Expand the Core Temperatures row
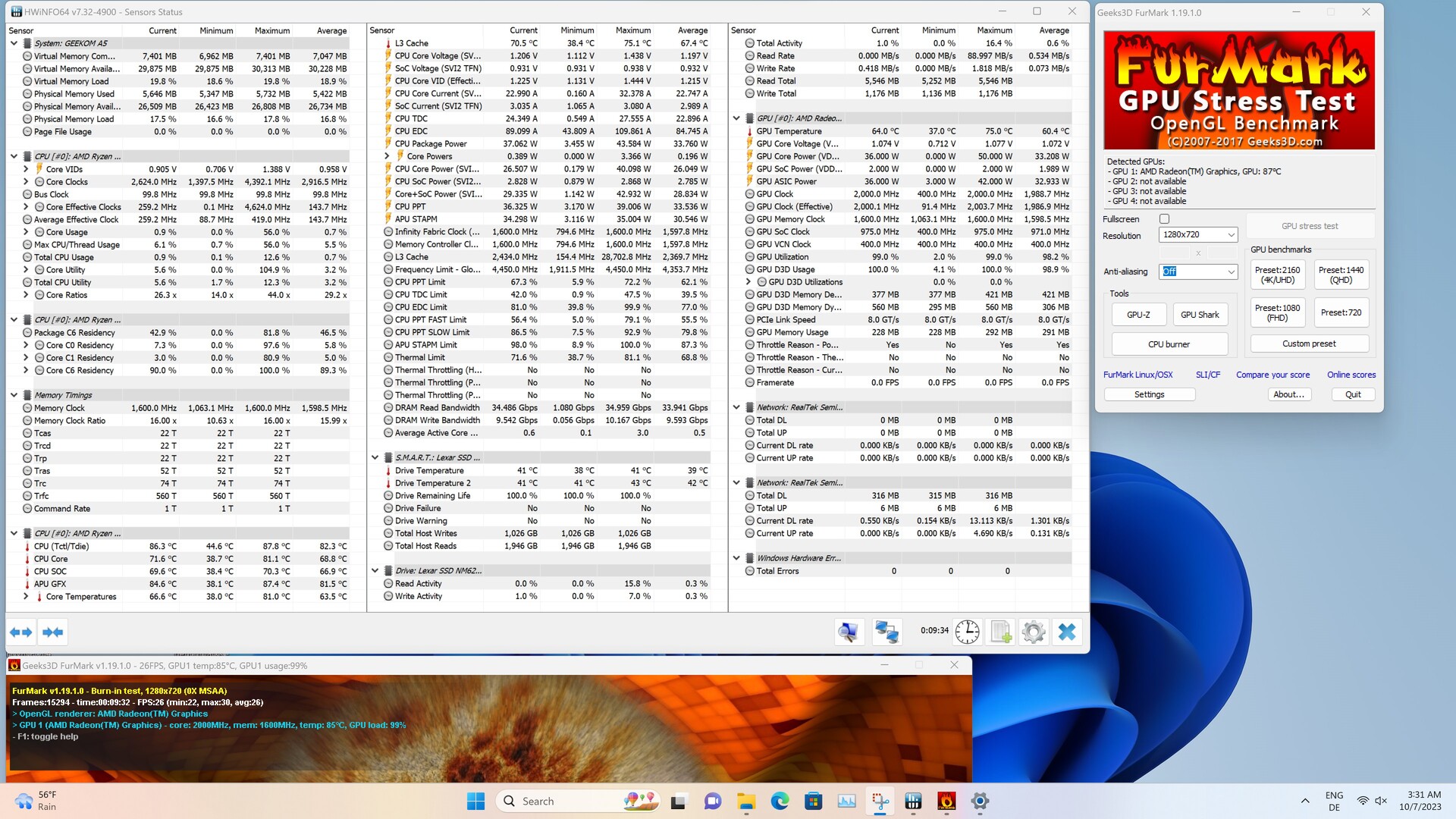 (26, 597)
